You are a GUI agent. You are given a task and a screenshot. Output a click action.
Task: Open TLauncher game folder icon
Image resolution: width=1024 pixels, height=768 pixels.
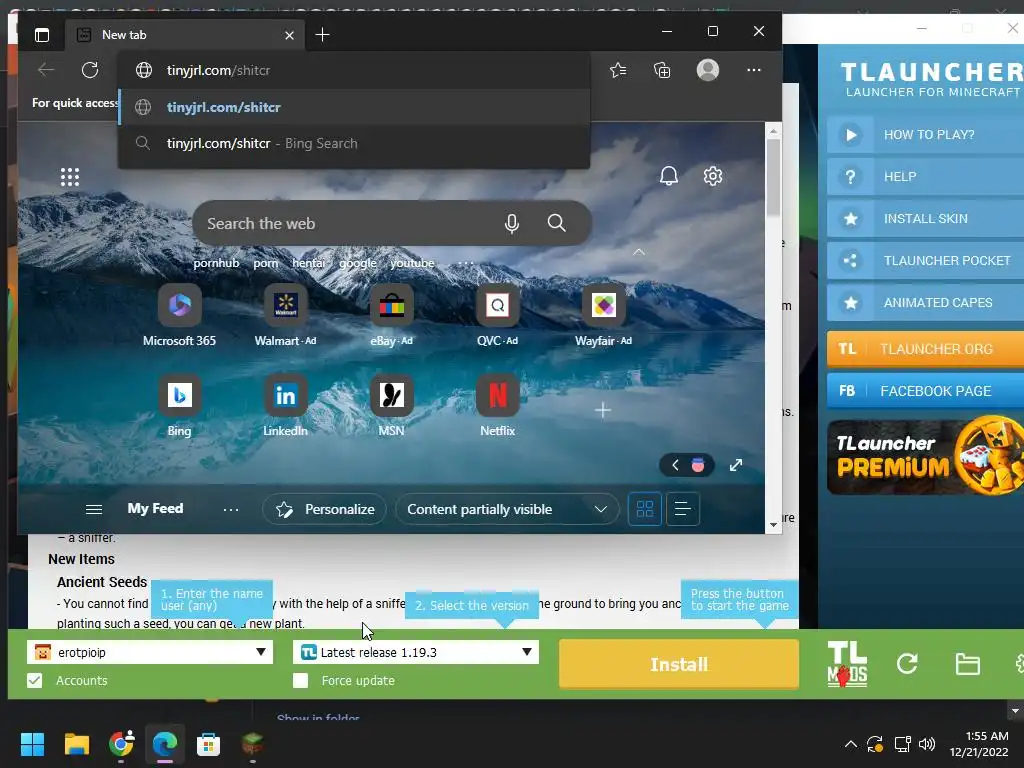click(967, 664)
